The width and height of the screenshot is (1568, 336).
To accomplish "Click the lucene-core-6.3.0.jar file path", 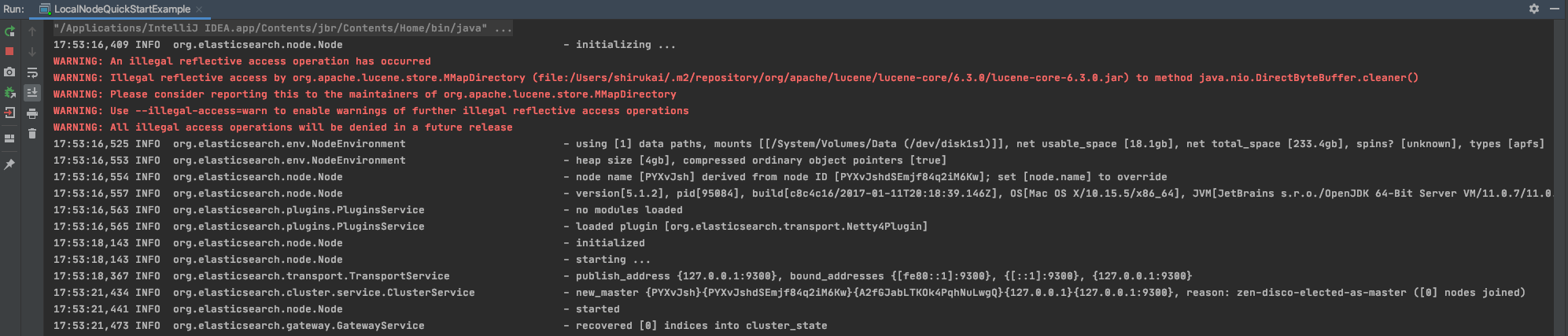I will pyautogui.click(x=830, y=78).
